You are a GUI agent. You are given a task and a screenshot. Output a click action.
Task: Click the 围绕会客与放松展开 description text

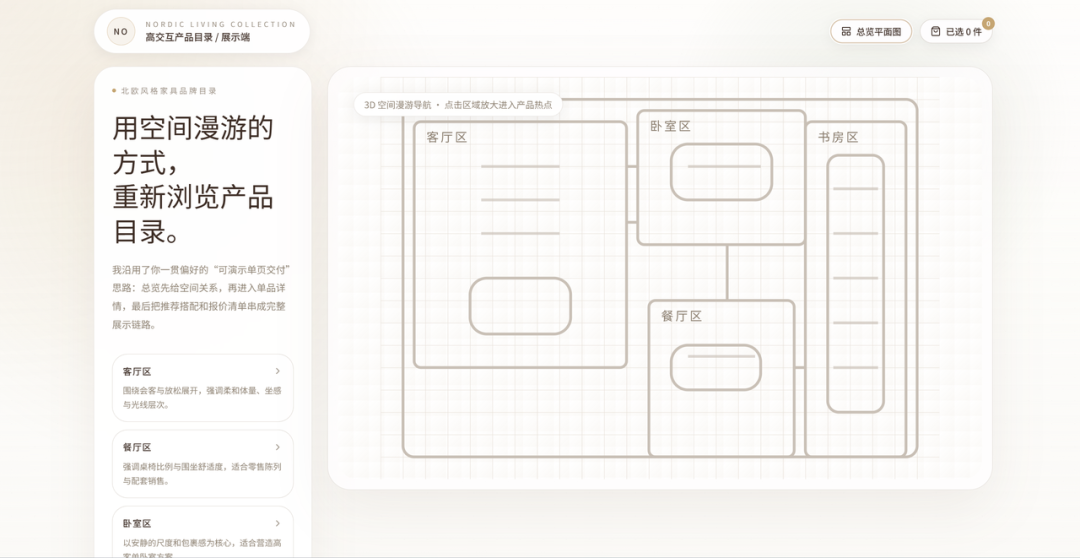202,397
